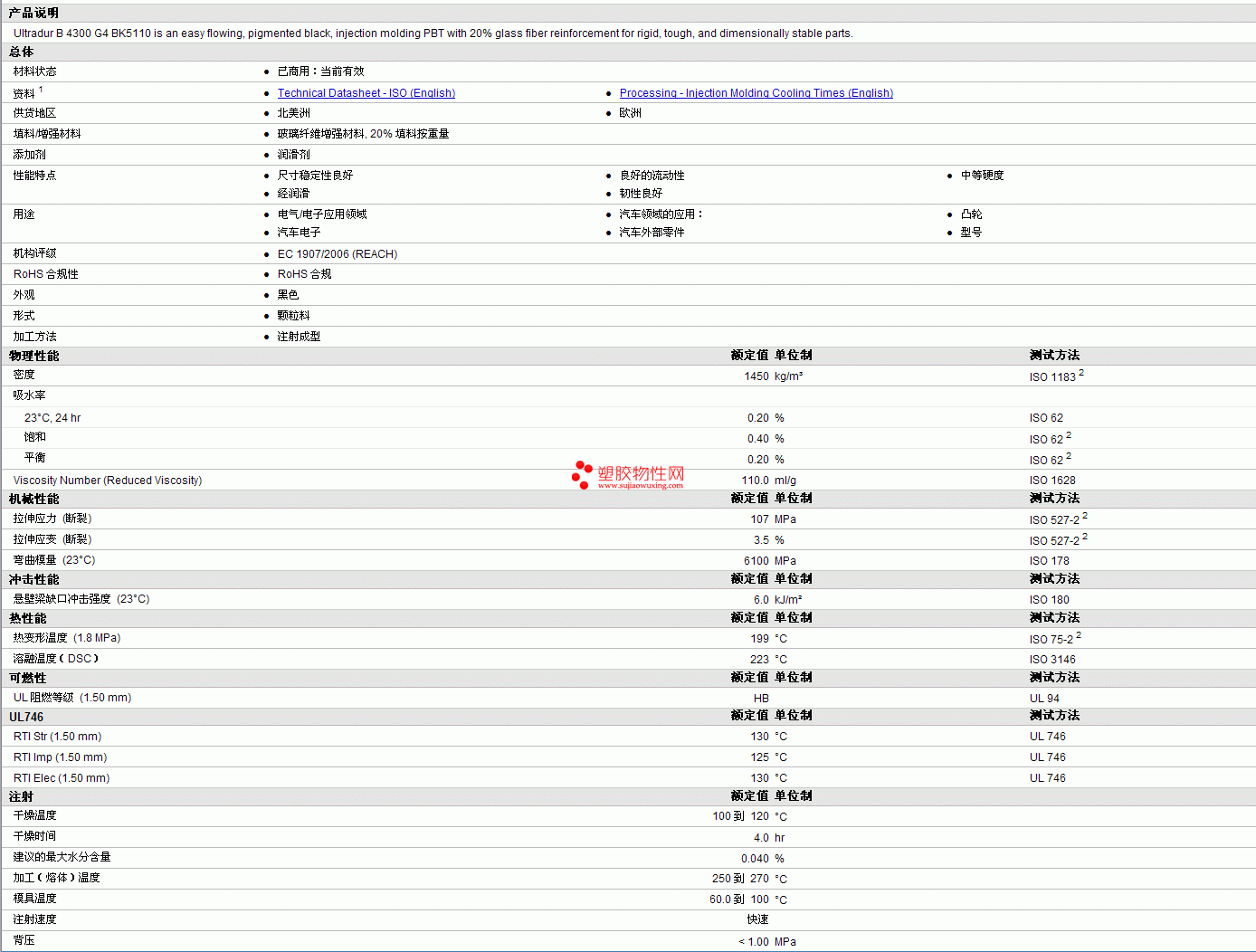Click the '注射成型' processing method value
This screenshot has height=952, width=1256.
(x=299, y=337)
